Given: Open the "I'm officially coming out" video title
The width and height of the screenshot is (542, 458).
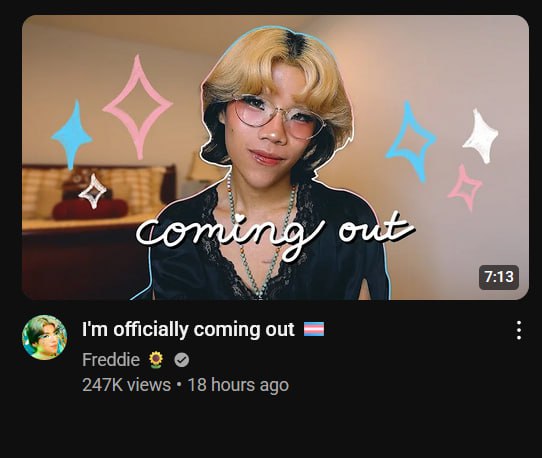Looking at the screenshot, I should point(188,329).
